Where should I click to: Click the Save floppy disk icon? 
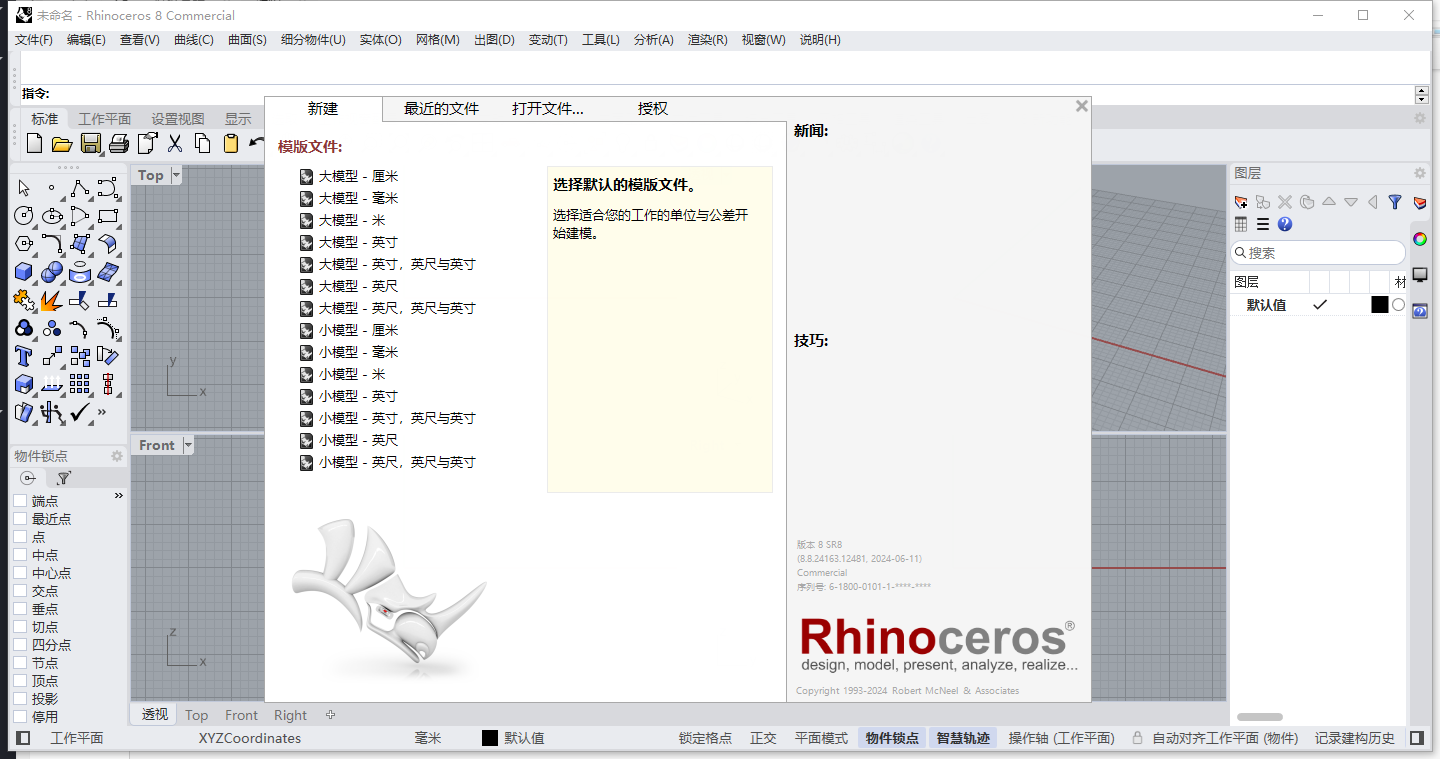point(90,143)
